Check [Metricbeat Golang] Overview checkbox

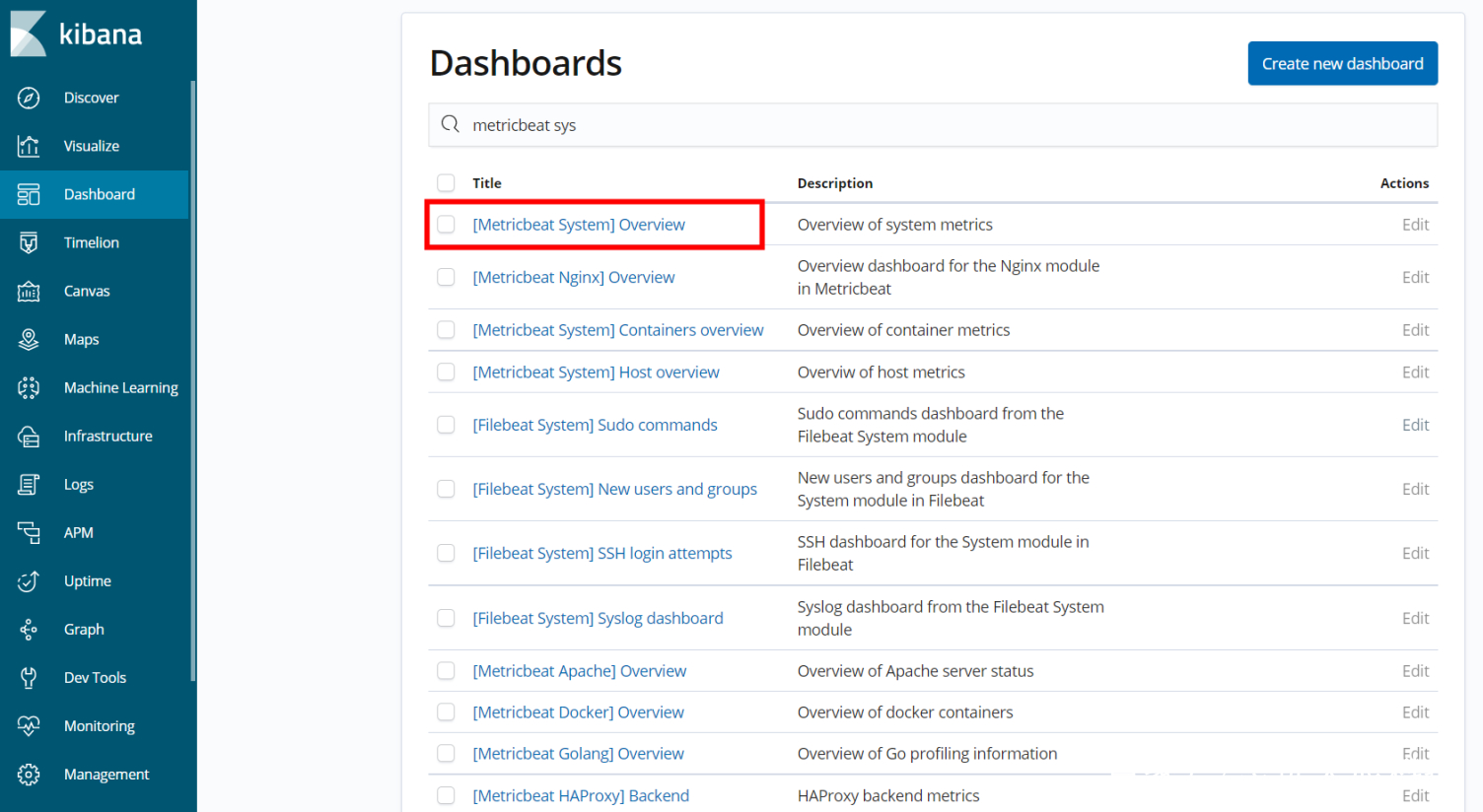tap(446, 753)
